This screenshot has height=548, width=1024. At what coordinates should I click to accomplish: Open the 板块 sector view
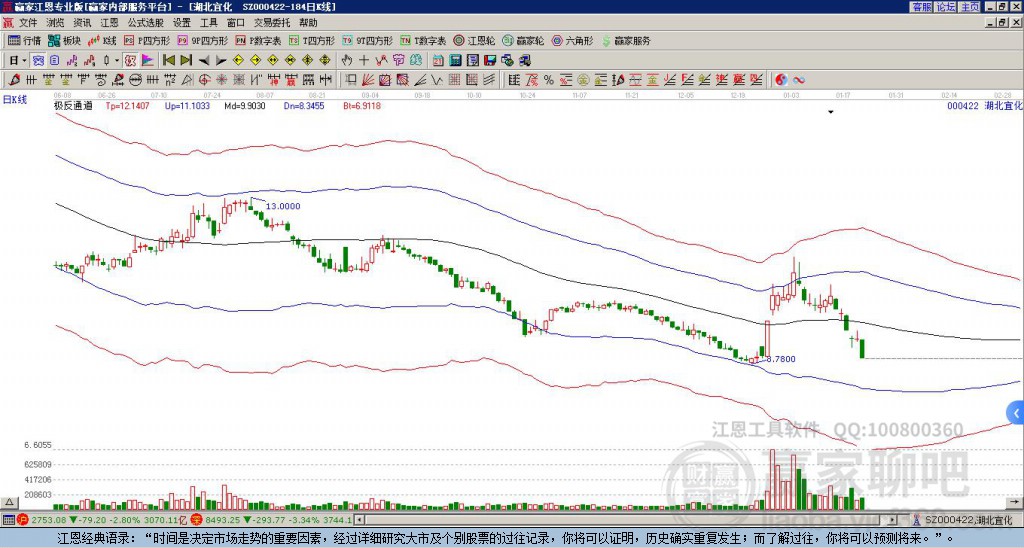tap(64, 40)
